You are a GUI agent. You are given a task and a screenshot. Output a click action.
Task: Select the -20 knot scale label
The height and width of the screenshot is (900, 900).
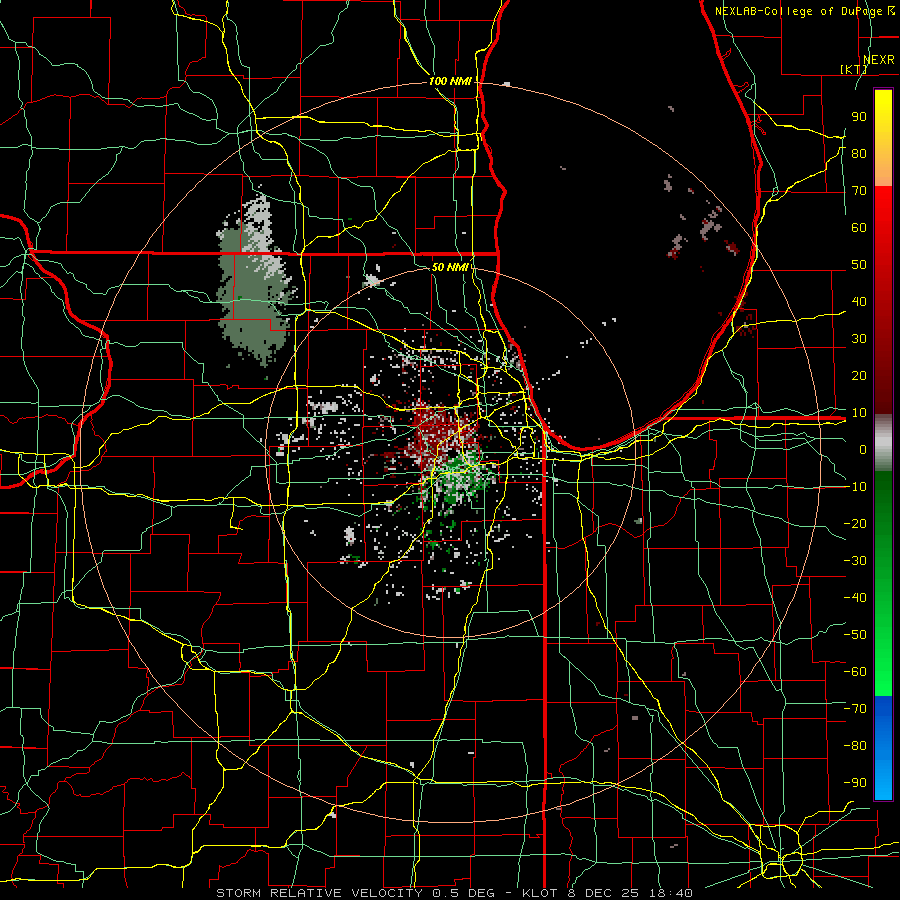(x=855, y=523)
